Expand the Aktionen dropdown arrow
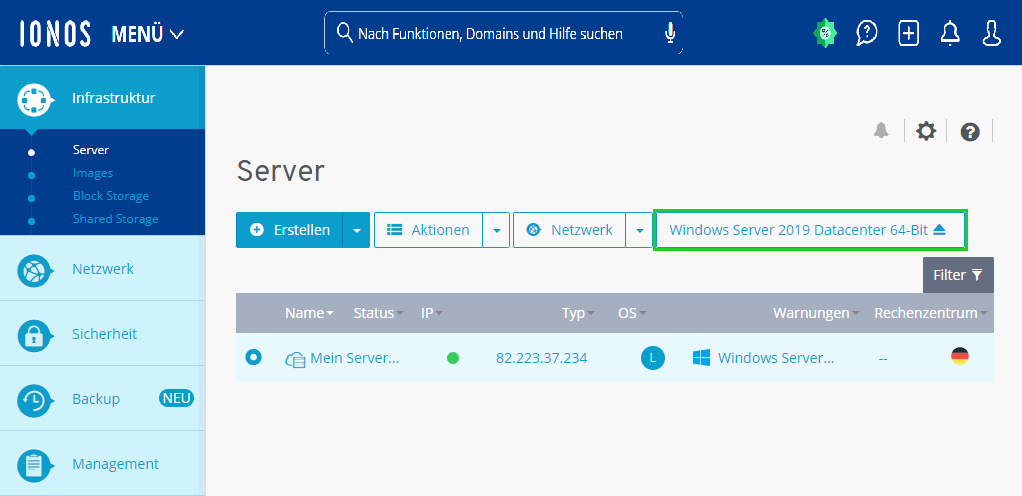Viewport: 1022px width, 496px height. point(497,230)
